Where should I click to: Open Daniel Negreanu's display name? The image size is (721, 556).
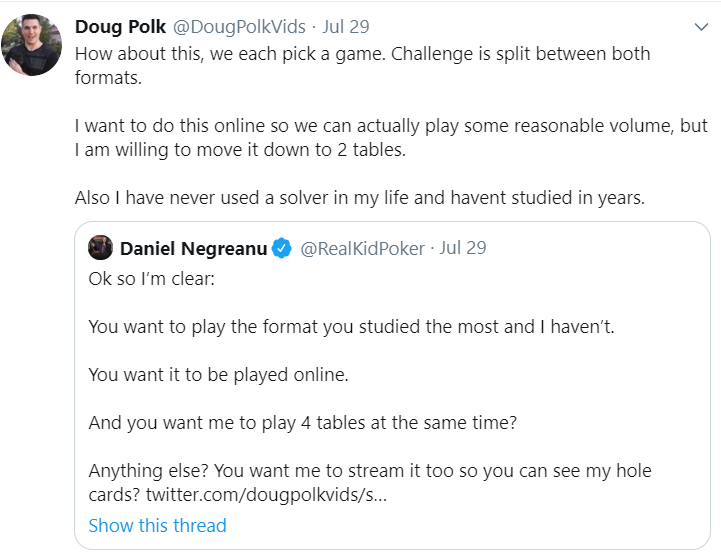pyautogui.click(x=194, y=248)
